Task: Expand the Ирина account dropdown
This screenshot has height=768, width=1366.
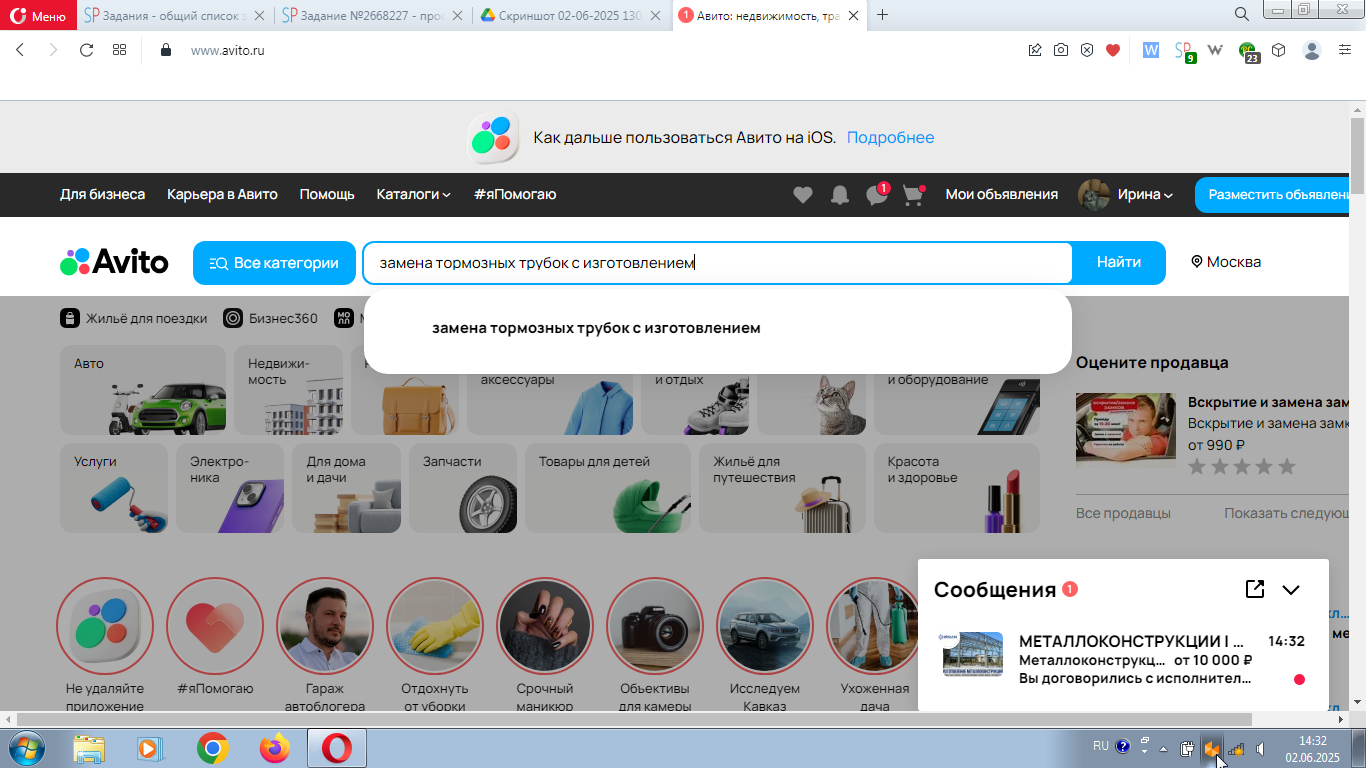Action: coord(1145,194)
